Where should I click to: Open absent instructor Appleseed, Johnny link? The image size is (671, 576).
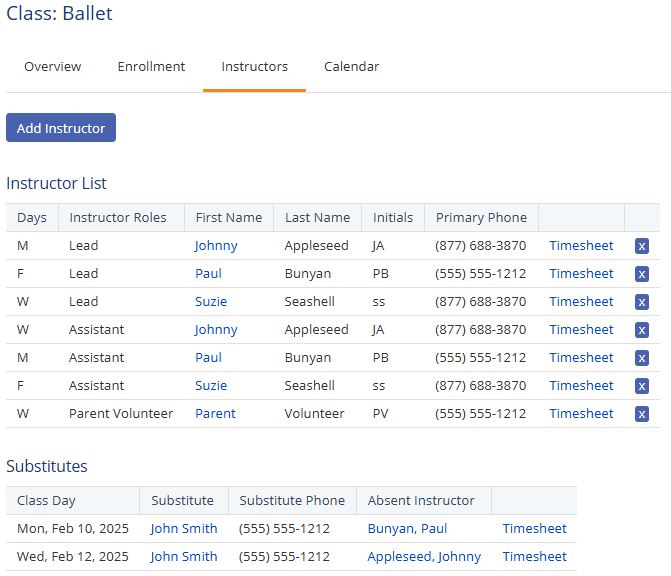tap(424, 556)
